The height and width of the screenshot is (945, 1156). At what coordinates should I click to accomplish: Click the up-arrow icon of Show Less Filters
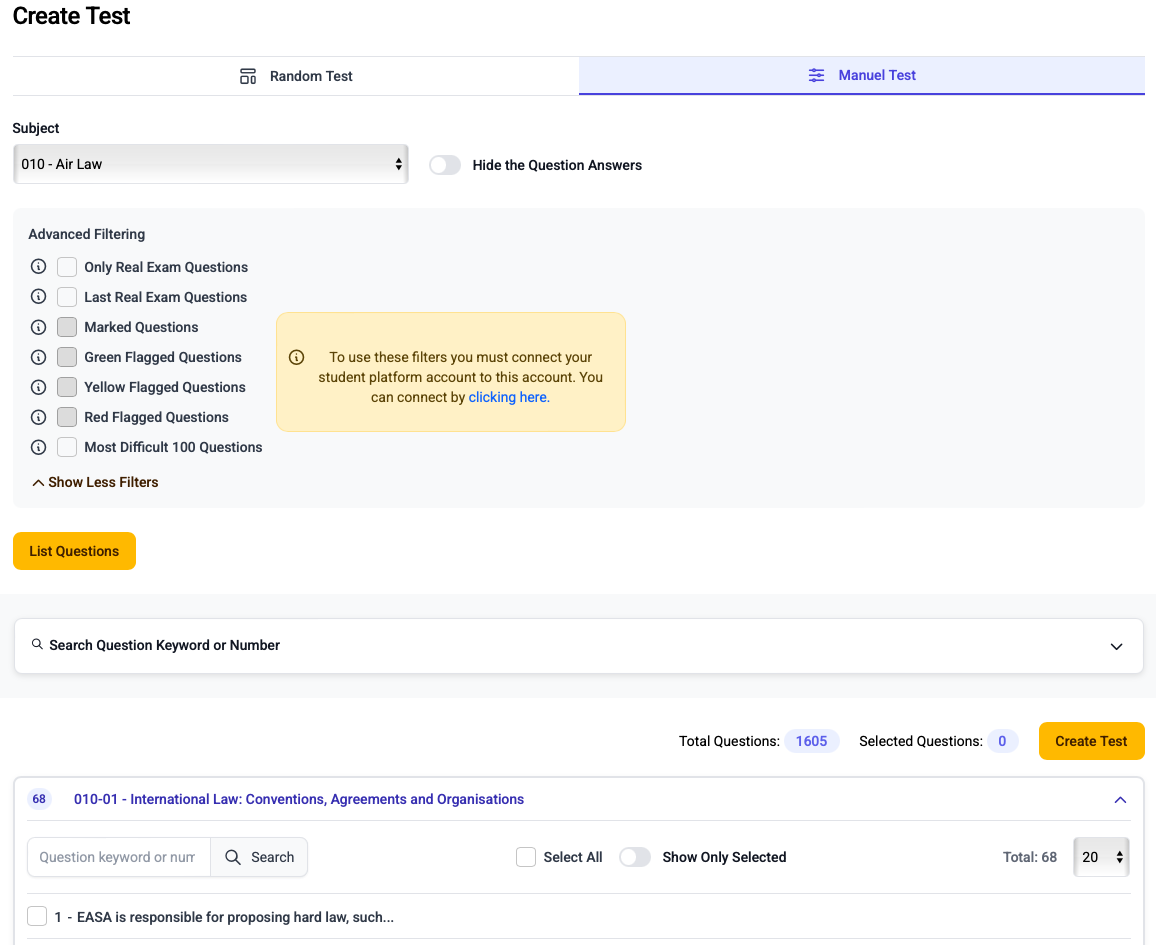[38, 483]
